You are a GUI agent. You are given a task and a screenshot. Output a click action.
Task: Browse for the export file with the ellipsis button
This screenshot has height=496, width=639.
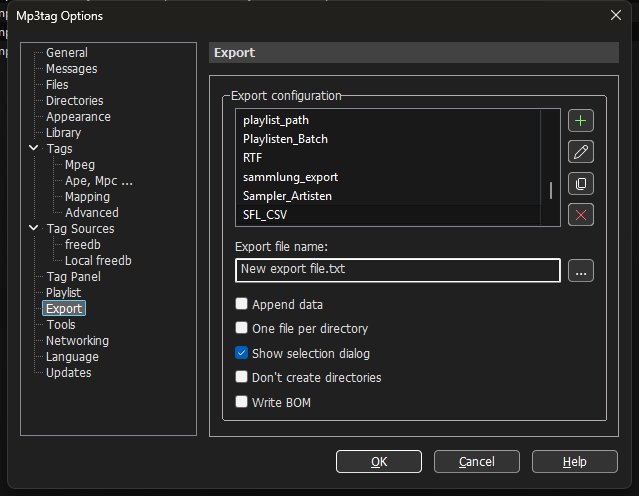pyautogui.click(x=581, y=271)
